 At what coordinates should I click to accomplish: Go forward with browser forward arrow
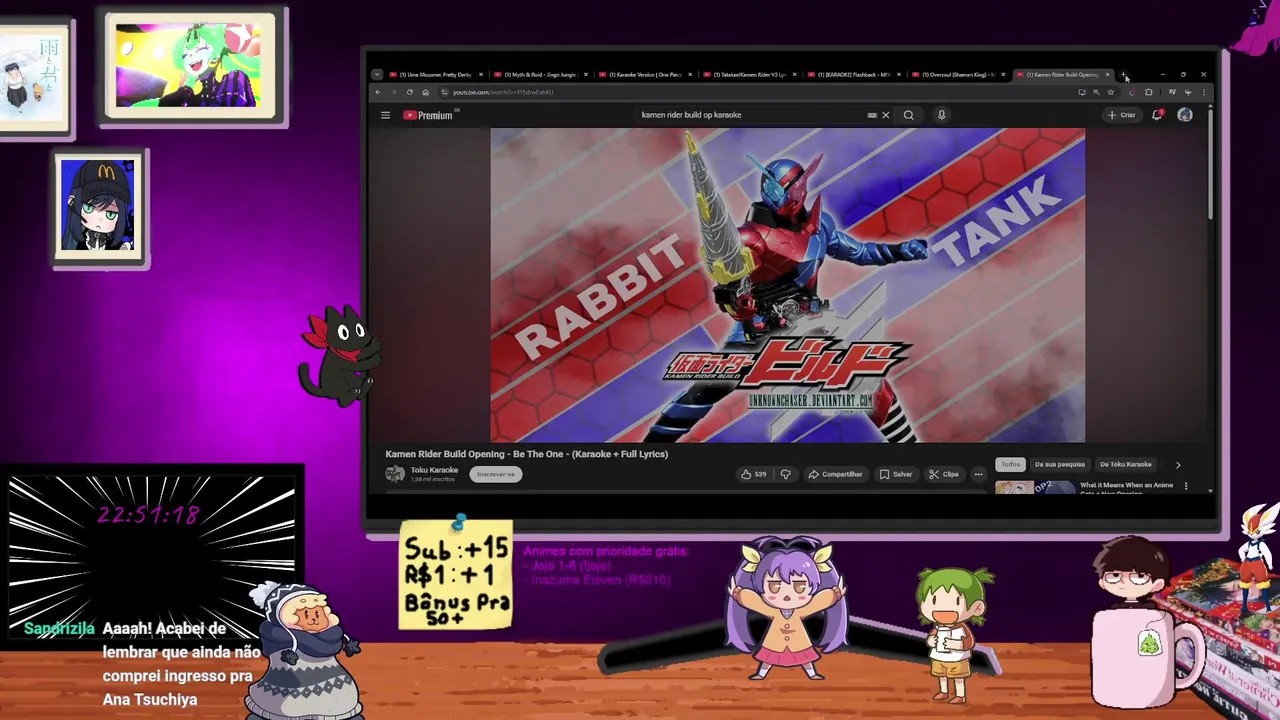click(394, 92)
